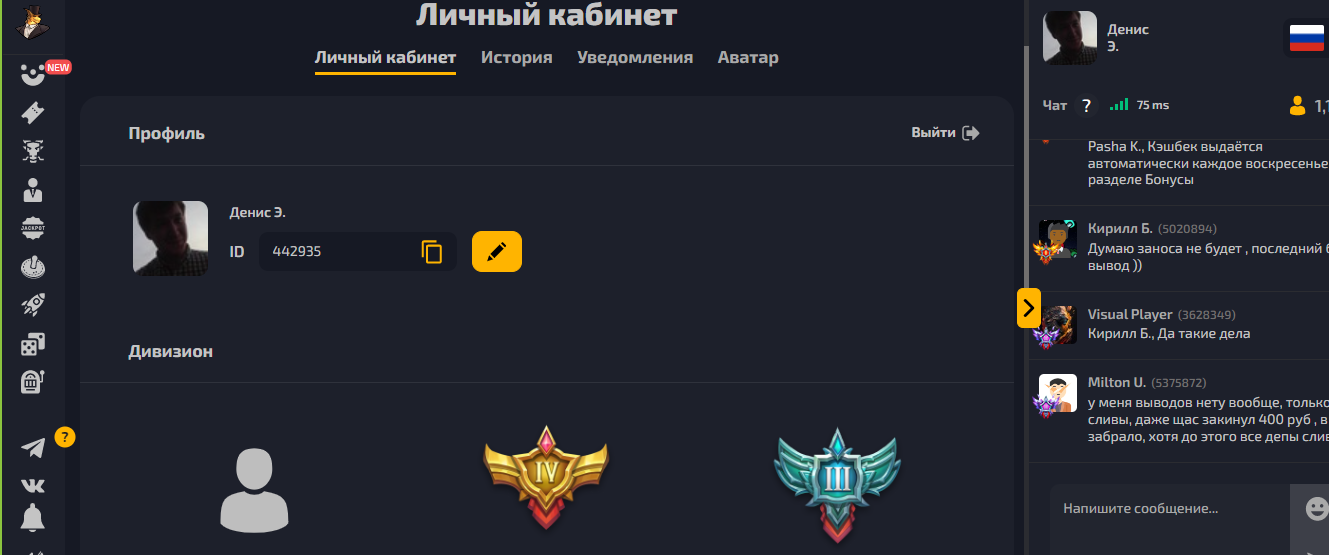Select the rocket game icon
Screen dimensions: 1329x555
(33, 306)
